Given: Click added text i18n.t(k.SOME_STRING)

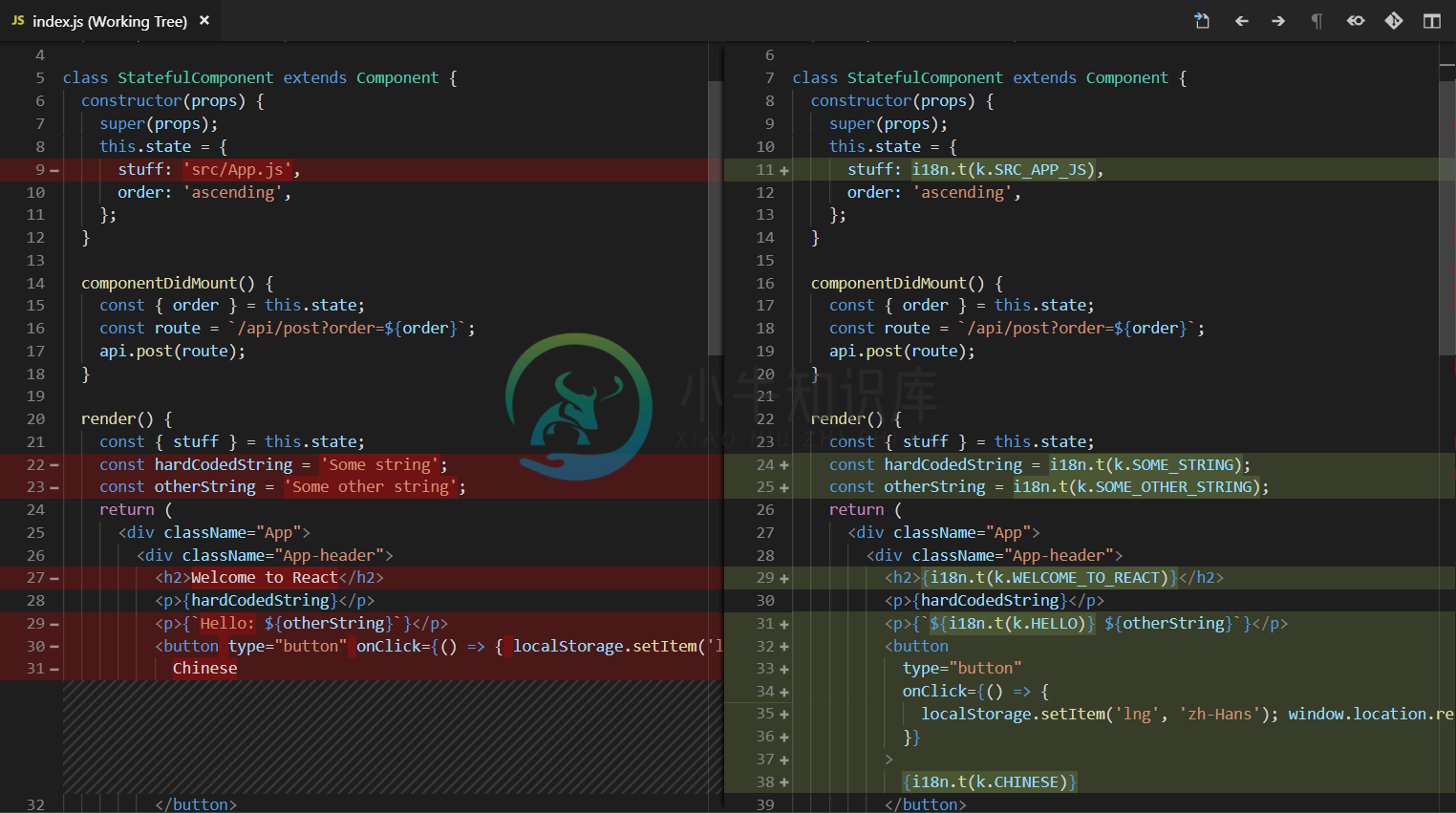Looking at the screenshot, I should 1146,464.
